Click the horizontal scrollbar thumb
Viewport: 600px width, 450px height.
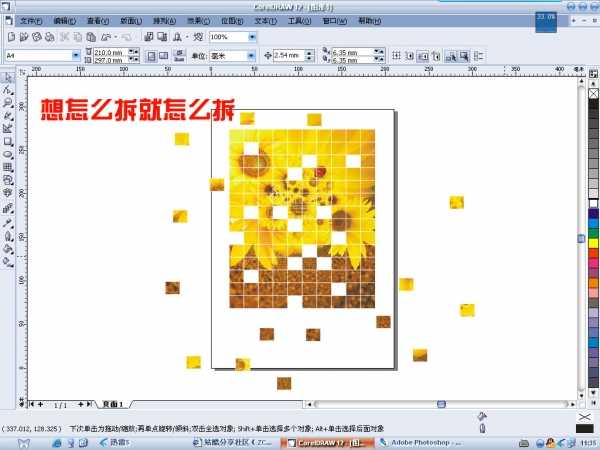click(x=441, y=404)
